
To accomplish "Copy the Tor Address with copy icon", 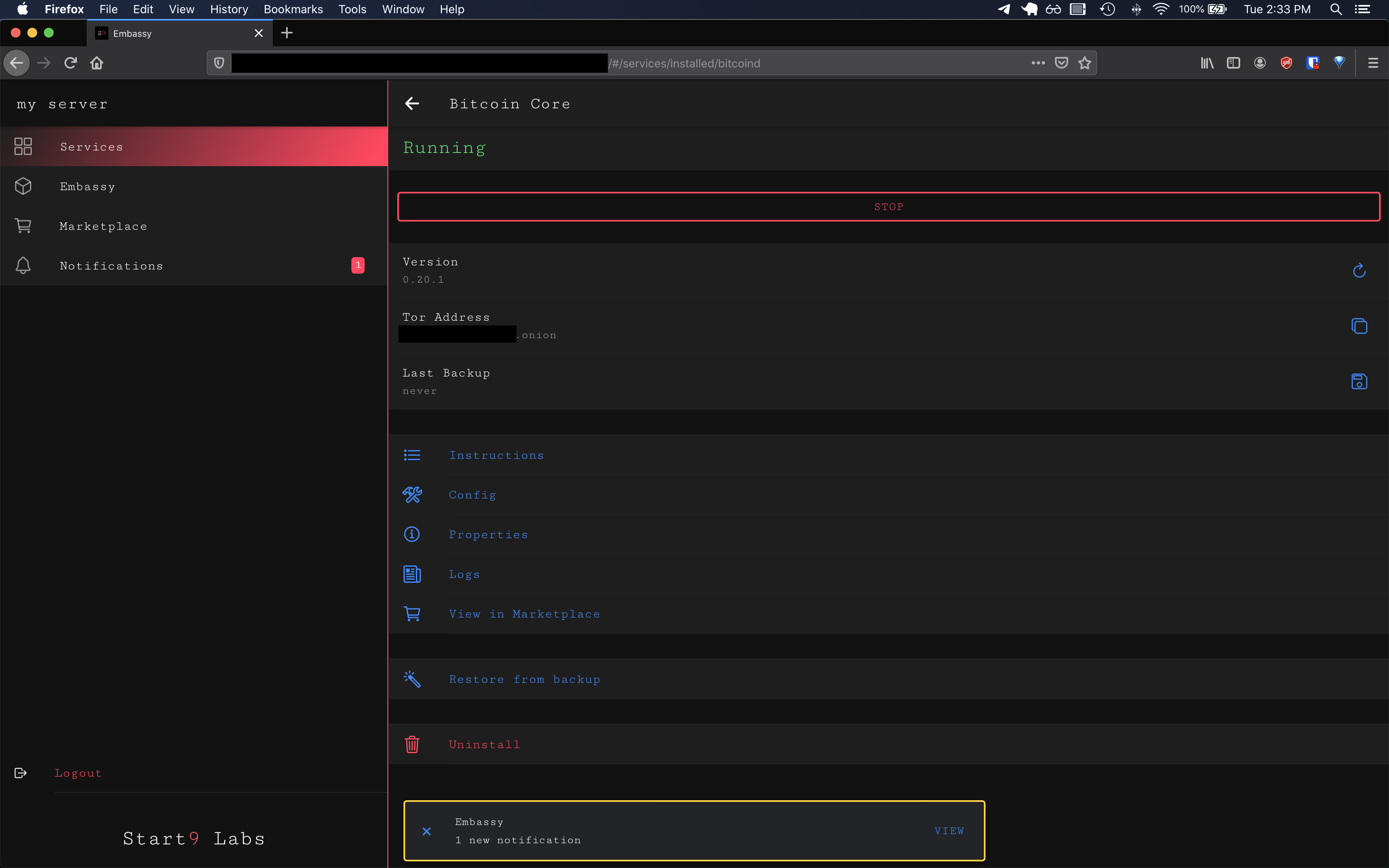I will [x=1358, y=326].
